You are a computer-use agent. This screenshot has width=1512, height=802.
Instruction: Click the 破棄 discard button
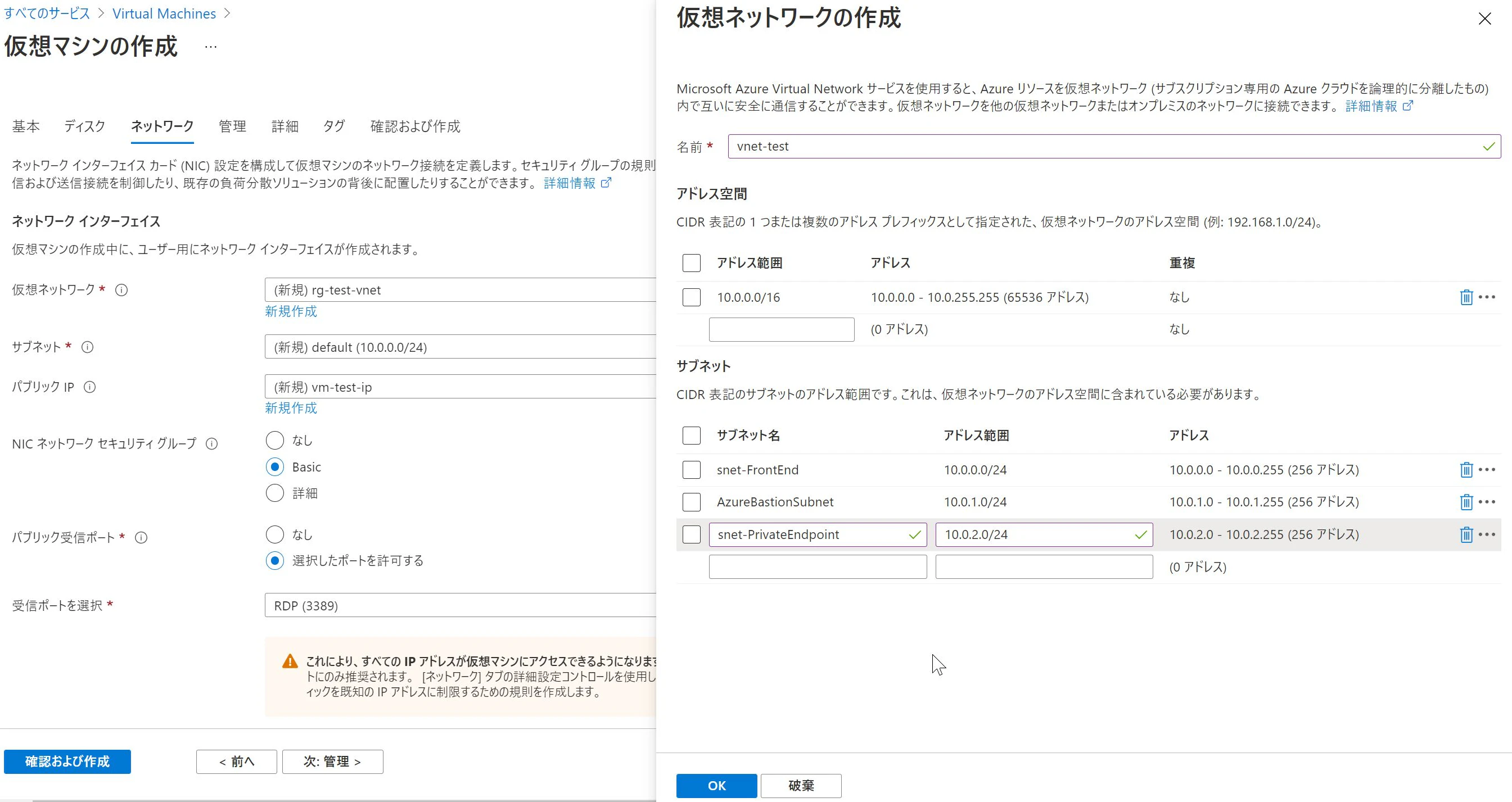click(801, 786)
